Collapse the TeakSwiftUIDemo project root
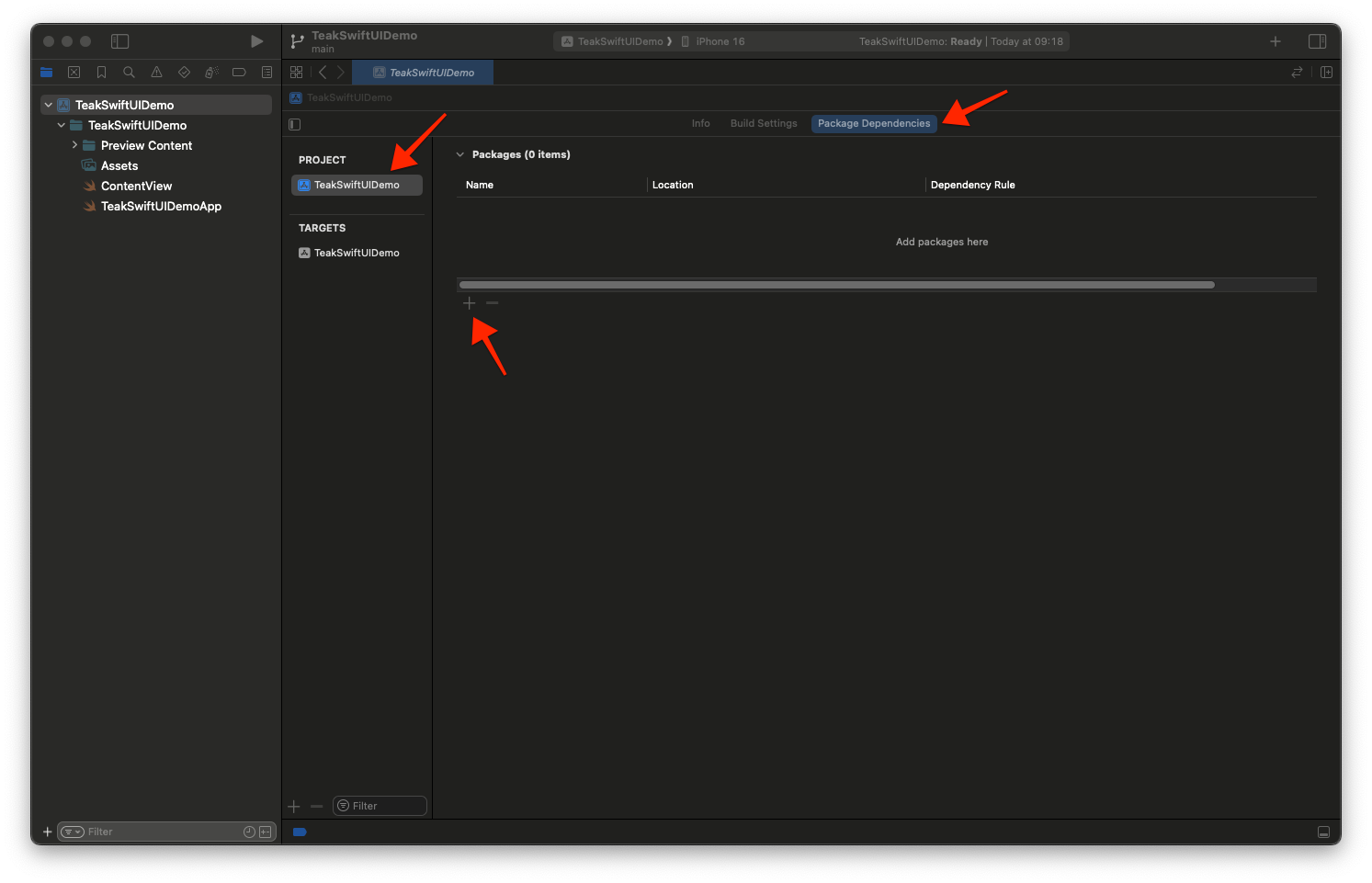 (x=49, y=105)
